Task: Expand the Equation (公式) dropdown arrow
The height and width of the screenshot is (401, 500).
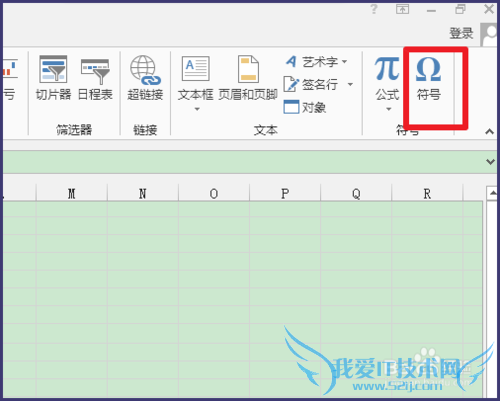Action: (x=389, y=109)
